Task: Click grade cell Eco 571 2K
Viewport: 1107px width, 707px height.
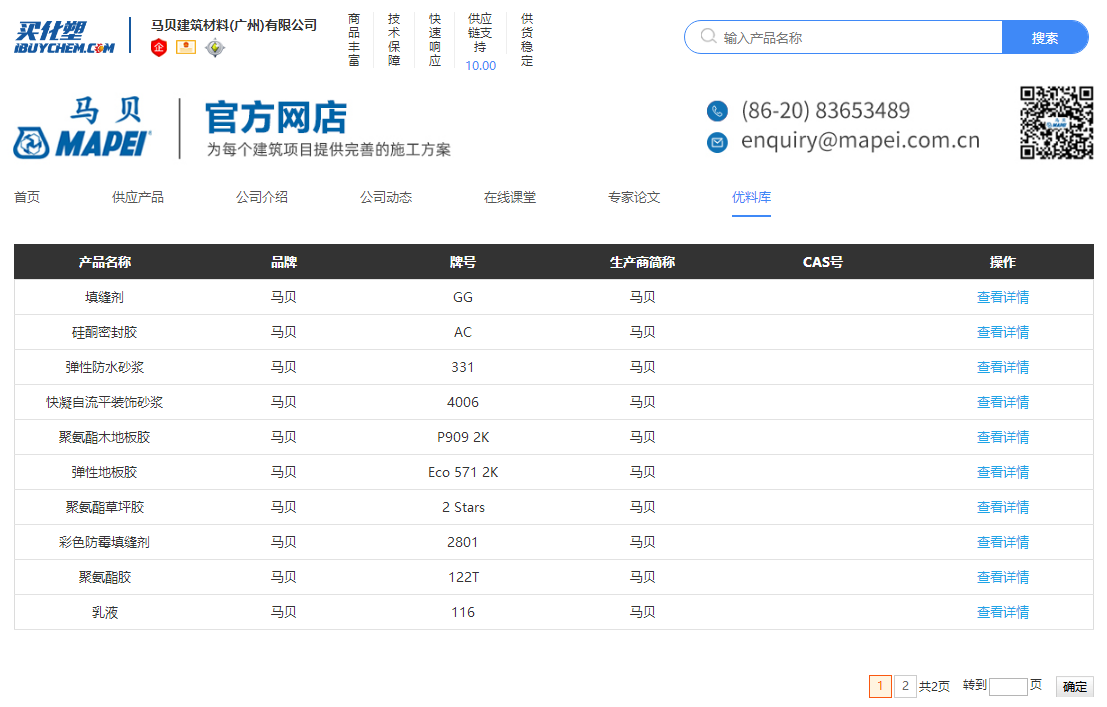Action: [463, 472]
